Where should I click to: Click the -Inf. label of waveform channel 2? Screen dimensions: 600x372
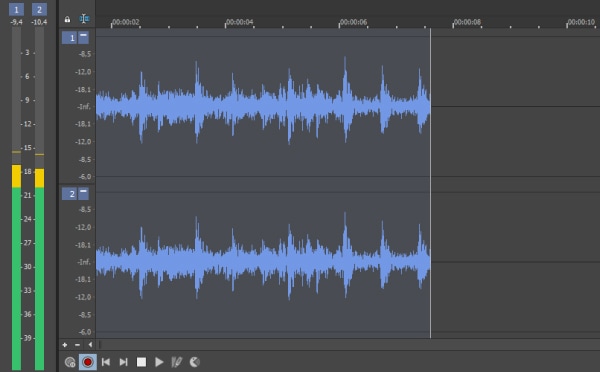[84, 262]
